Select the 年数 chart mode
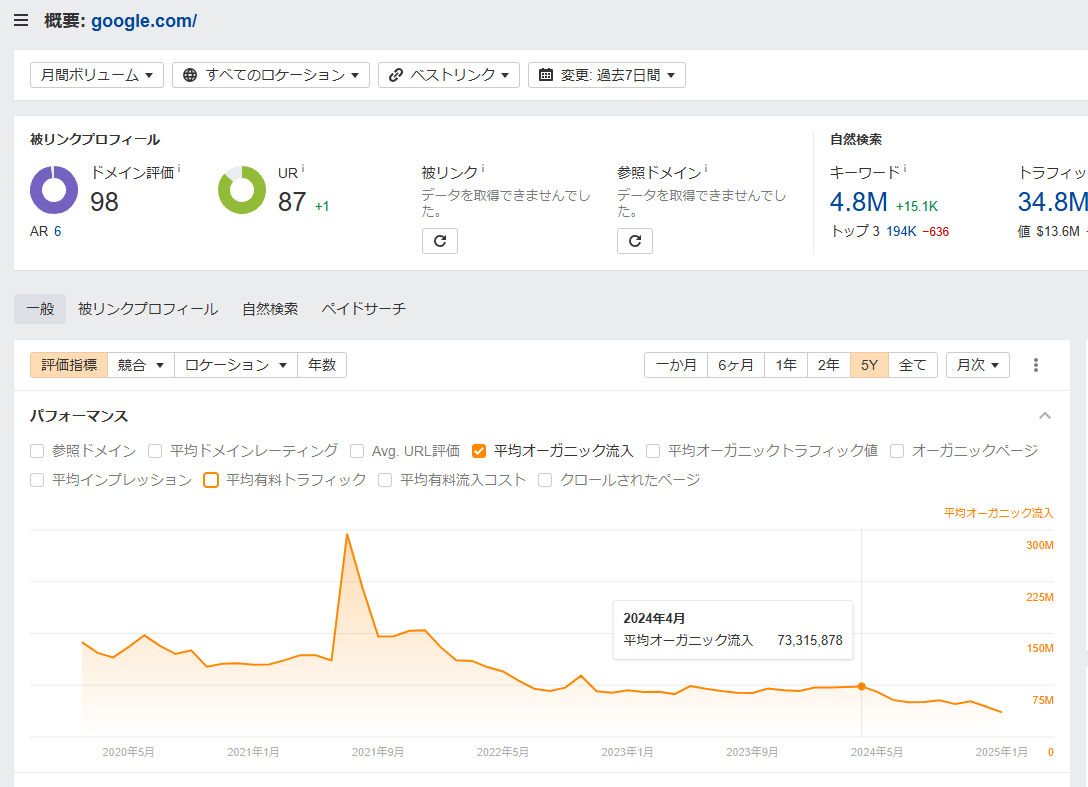Image resolution: width=1088 pixels, height=787 pixels. pos(322,365)
